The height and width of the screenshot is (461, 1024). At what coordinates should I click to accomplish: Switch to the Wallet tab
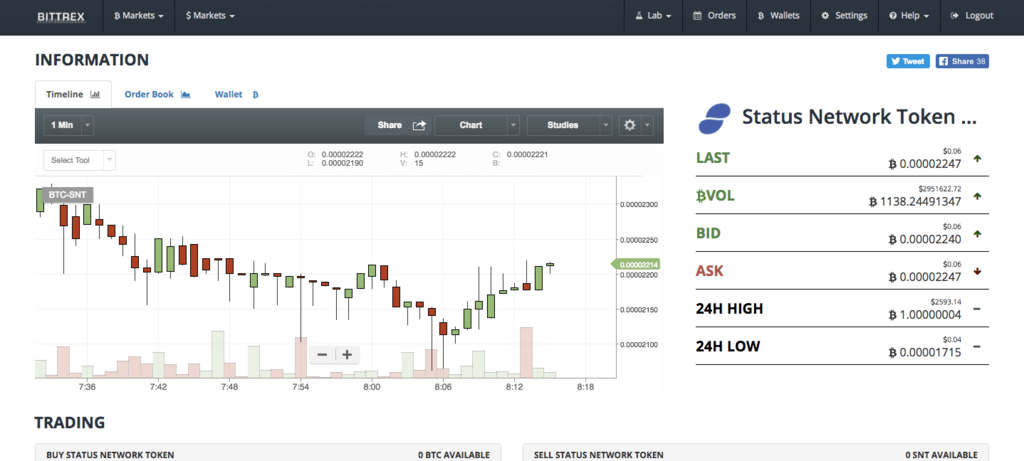tap(236, 94)
